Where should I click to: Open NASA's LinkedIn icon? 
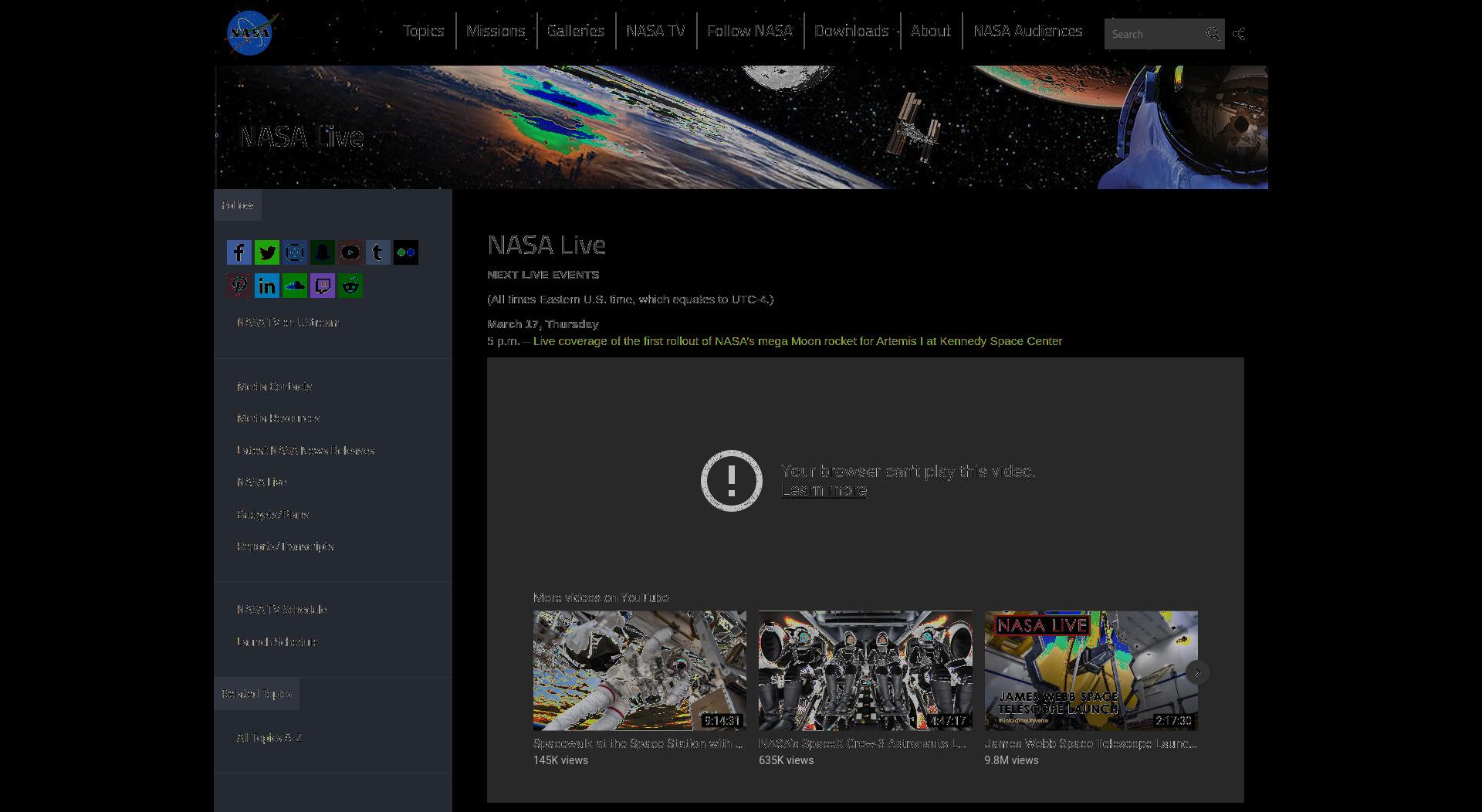click(267, 286)
